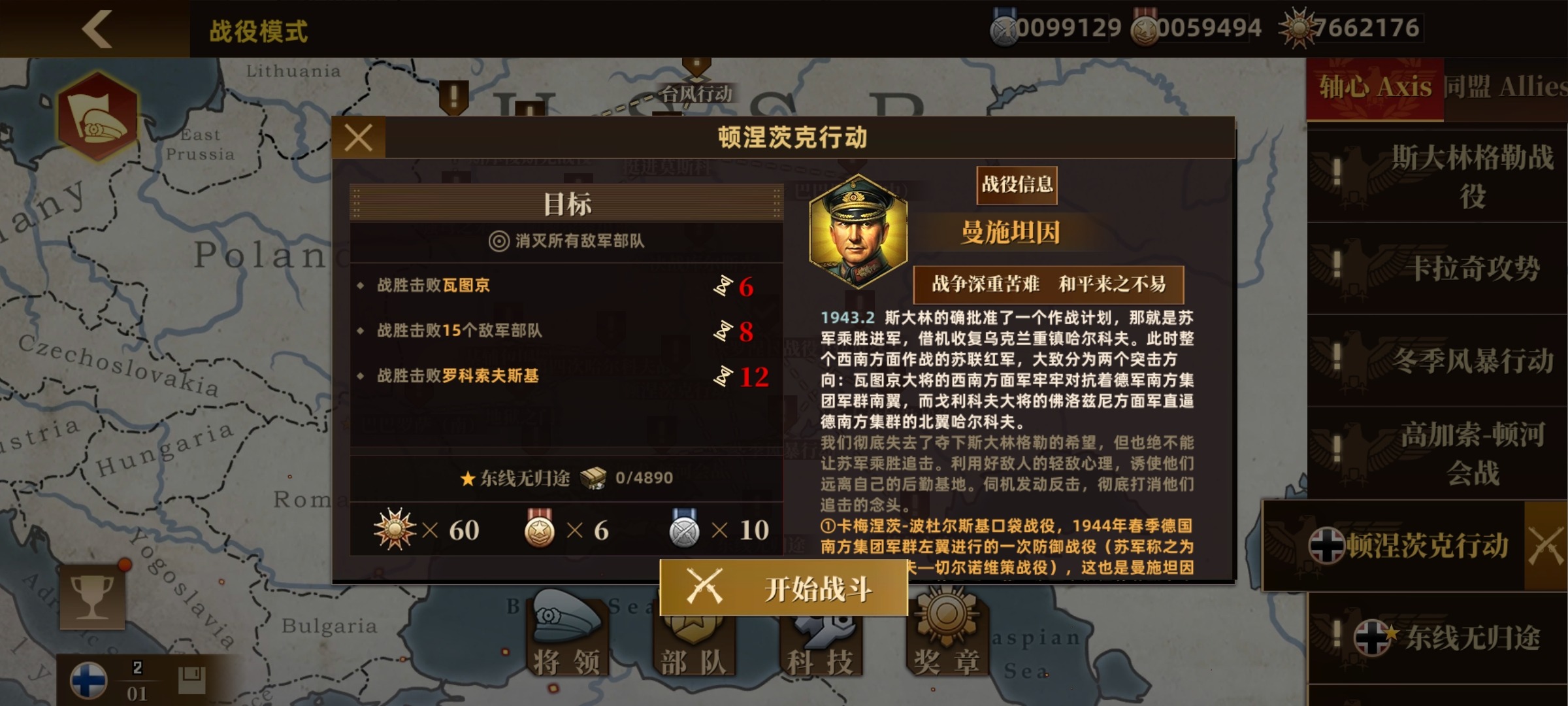Go back with the top-left arrow

coord(97,29)
